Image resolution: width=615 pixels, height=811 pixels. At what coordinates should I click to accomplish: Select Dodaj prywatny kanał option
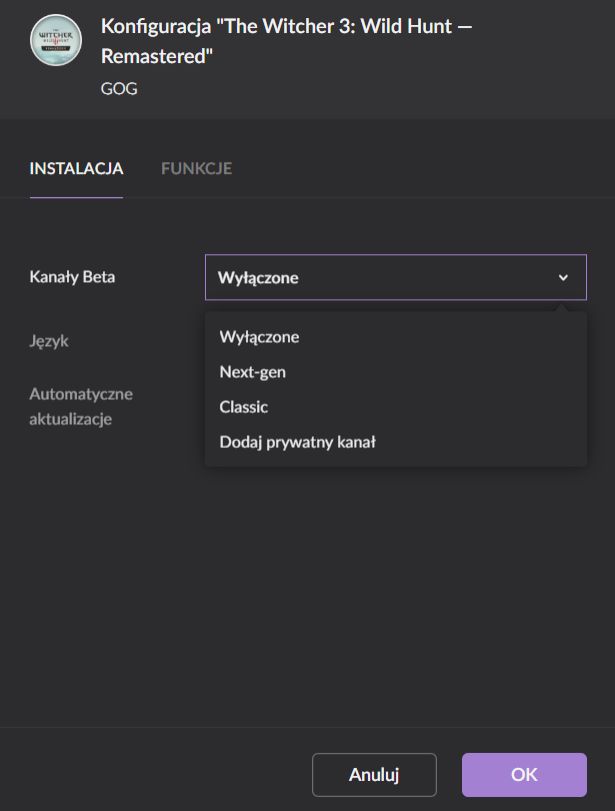click(297, 442)
